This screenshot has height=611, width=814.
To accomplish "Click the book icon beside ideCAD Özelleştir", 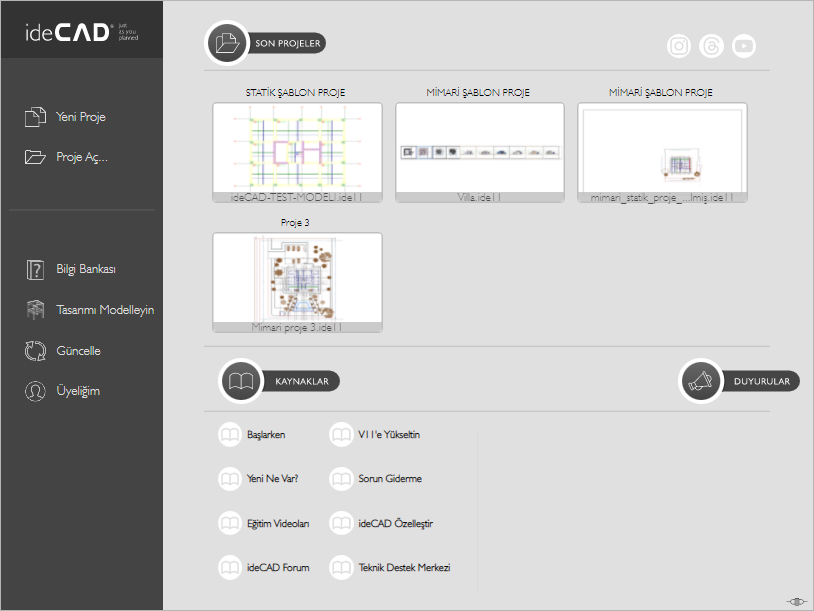I will click(x=341, y=523).
